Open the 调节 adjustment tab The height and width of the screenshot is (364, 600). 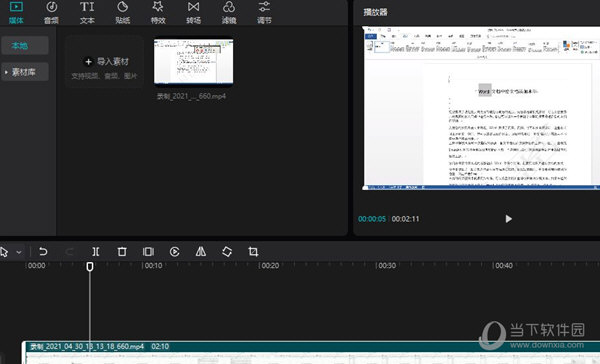(264, 13)
